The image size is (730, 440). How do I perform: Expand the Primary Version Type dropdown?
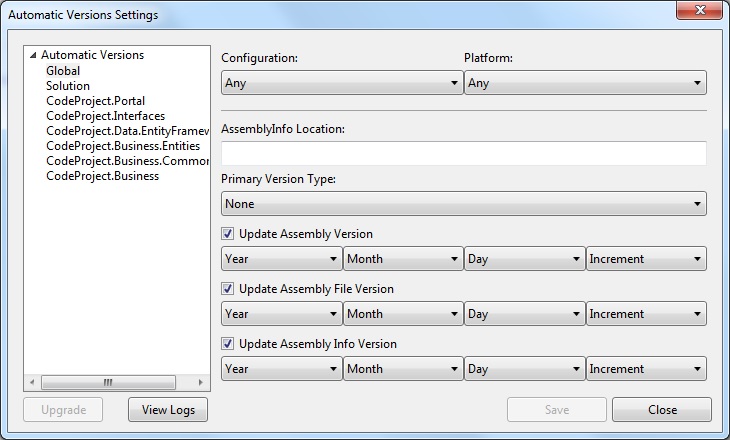[463, 204]
